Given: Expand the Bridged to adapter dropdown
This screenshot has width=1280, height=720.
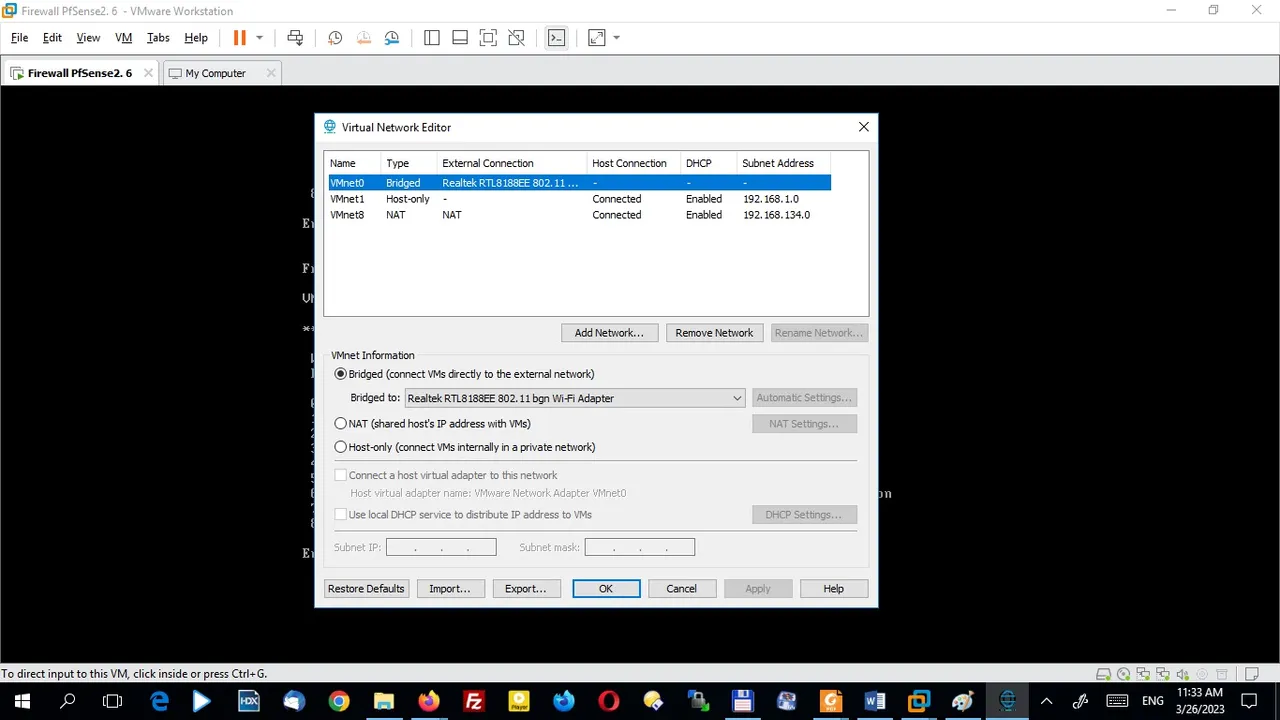Looking at the screenshot, I should pos(575,398).
